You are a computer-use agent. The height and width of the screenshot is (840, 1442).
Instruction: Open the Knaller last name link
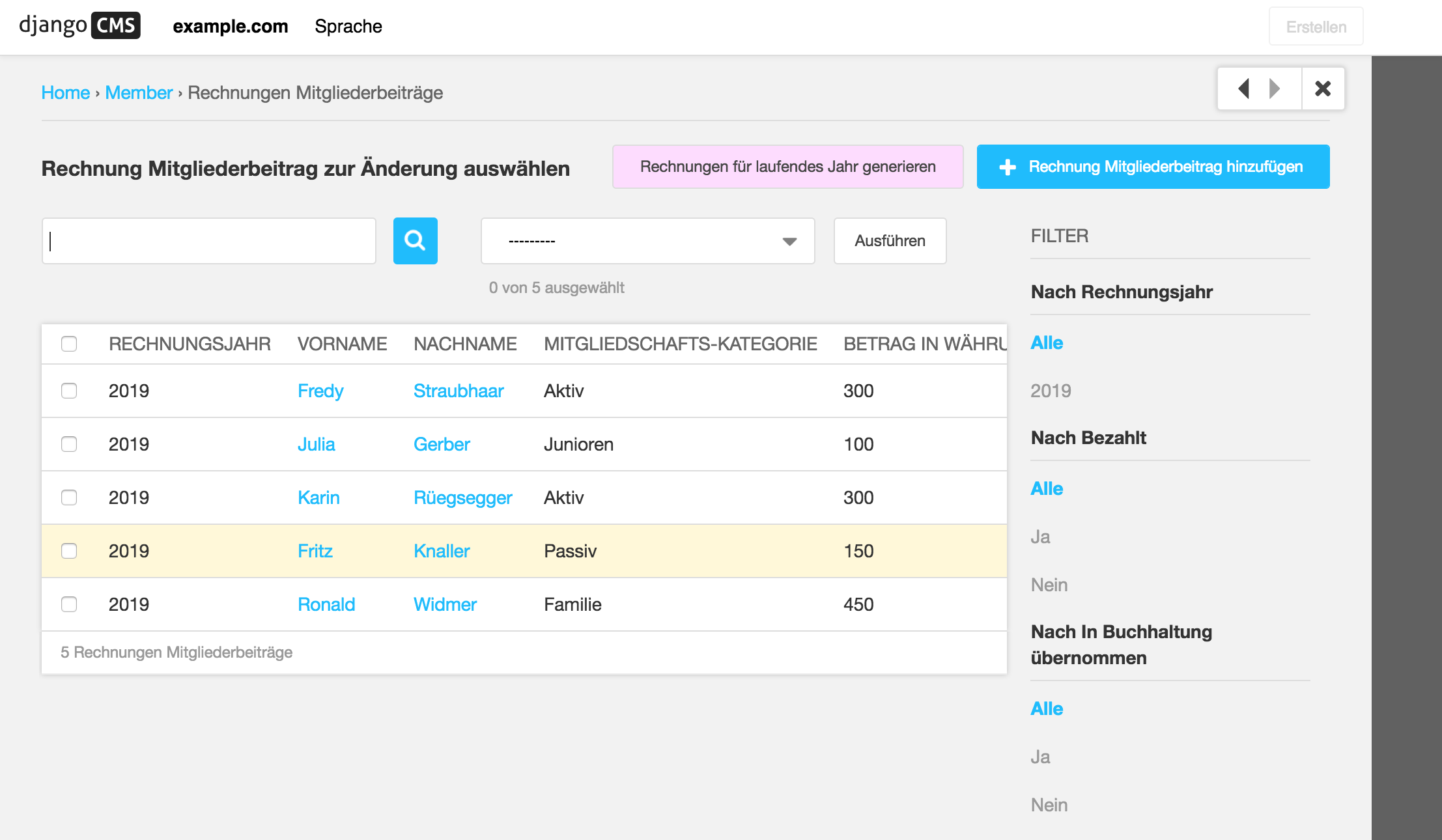[442, 551]
